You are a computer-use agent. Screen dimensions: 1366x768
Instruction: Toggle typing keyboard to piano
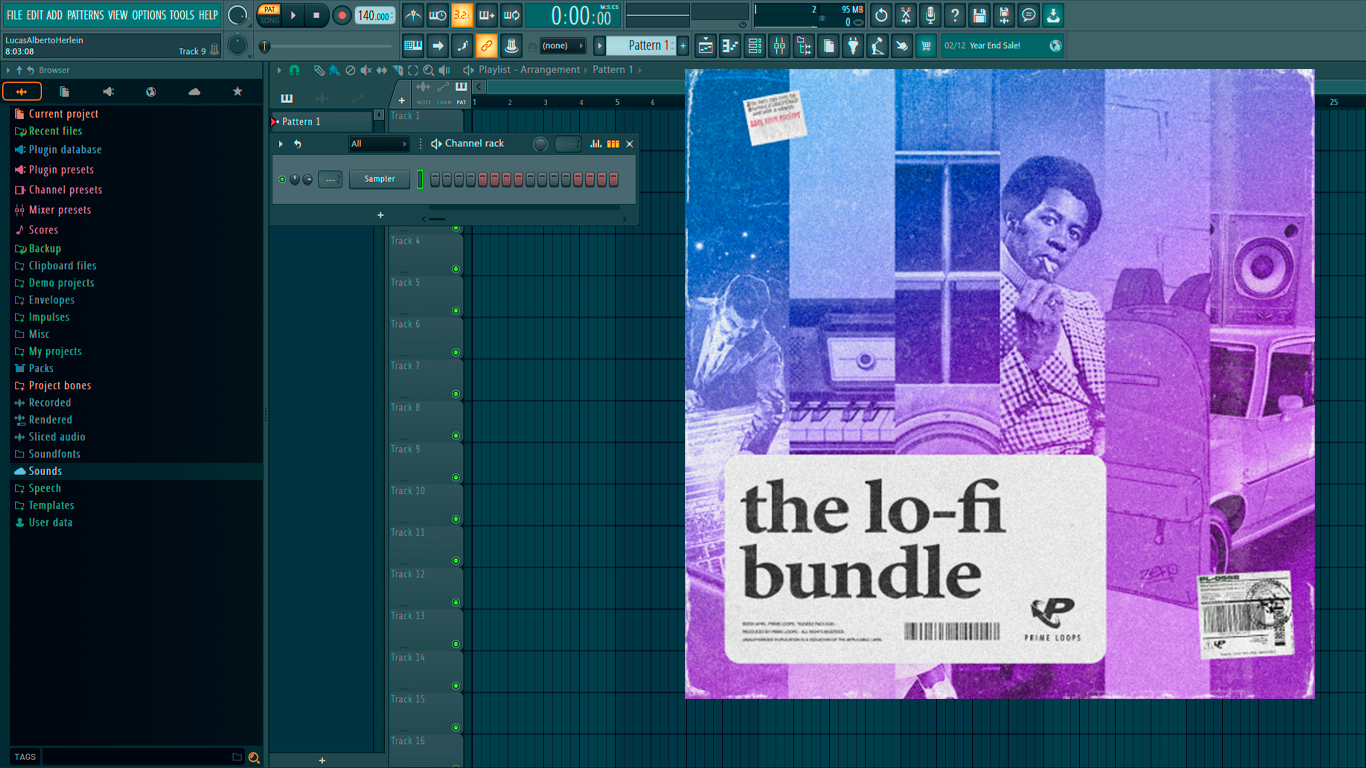[x=413, y=45]
